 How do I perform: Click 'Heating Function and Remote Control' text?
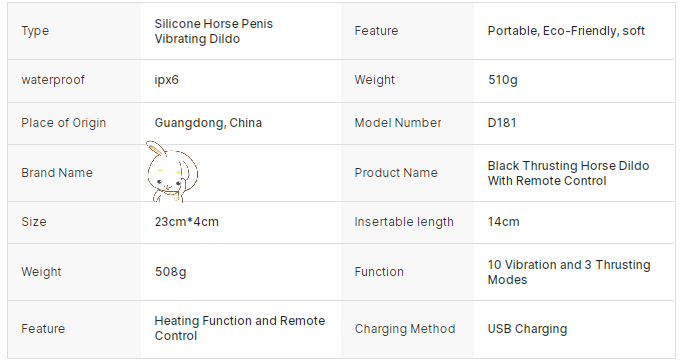click(x=239, y=328)
